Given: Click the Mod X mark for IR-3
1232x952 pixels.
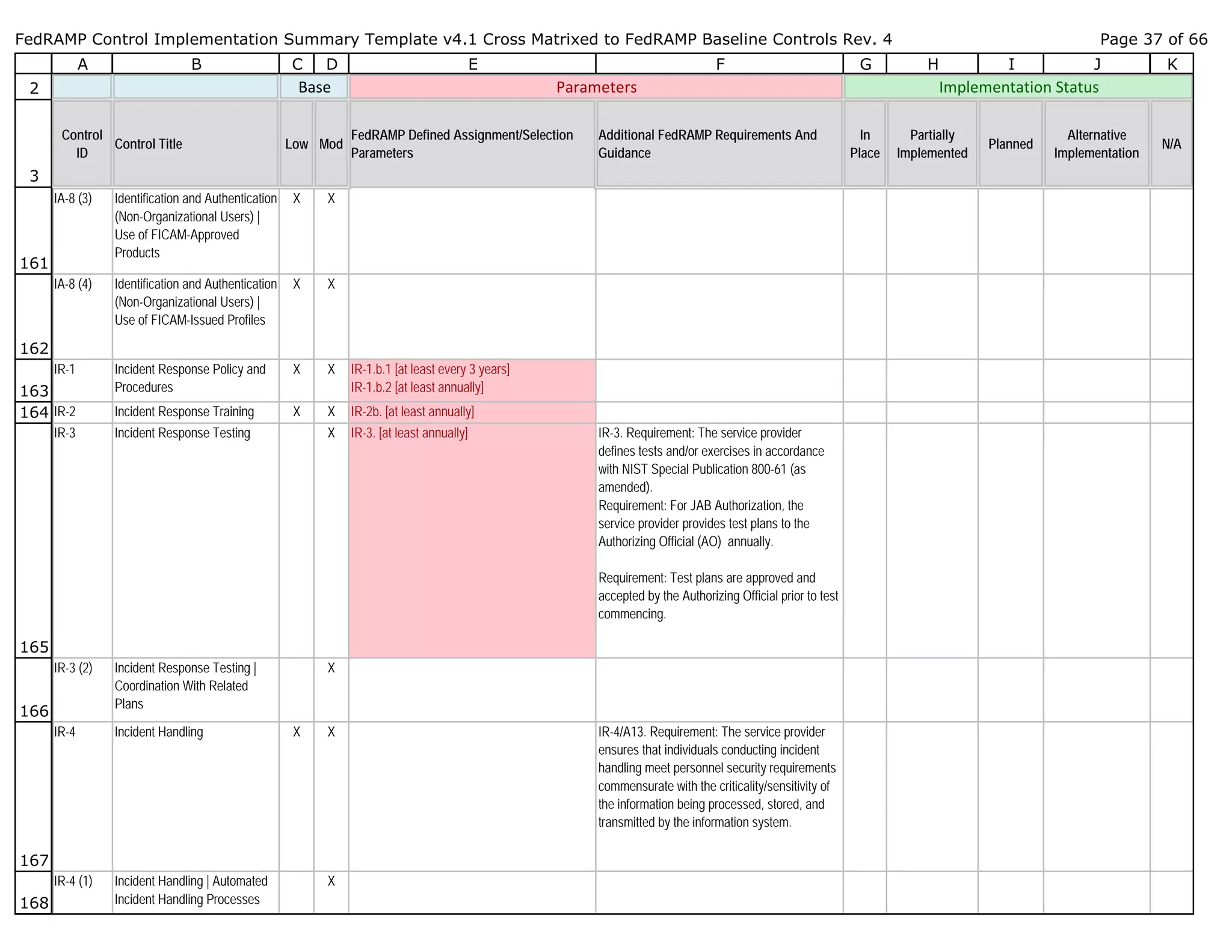Looking at the screenshot, I should tap(331, 433).
